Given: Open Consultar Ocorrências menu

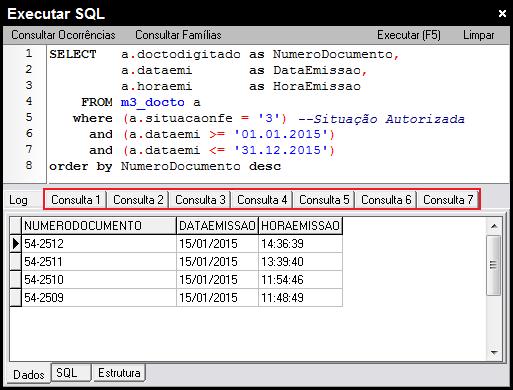Looking at the screenshot, I should [63, 35].
